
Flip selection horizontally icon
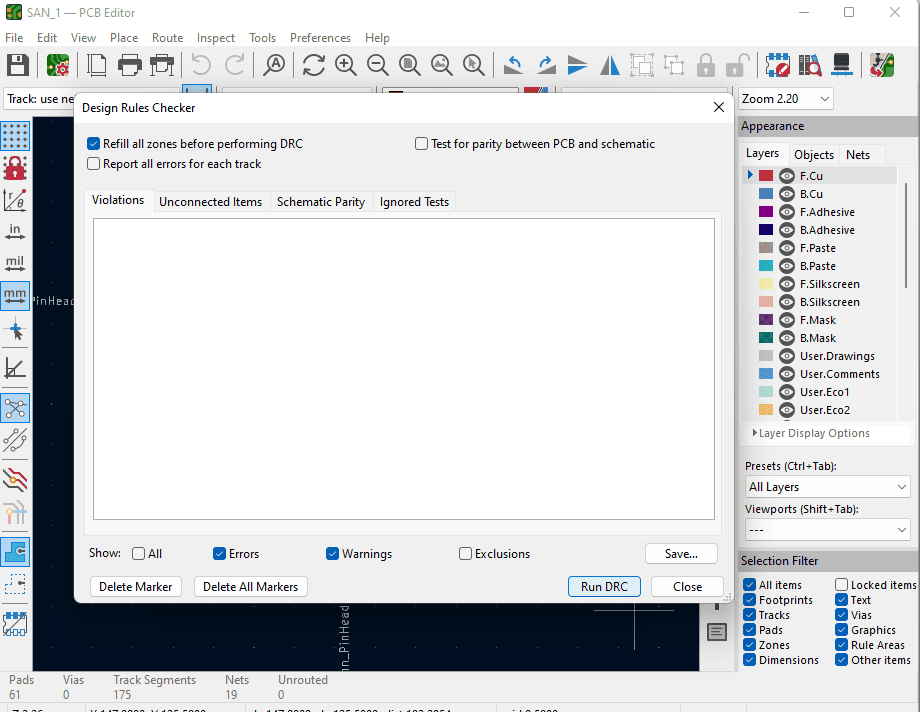tap(610, 65)
